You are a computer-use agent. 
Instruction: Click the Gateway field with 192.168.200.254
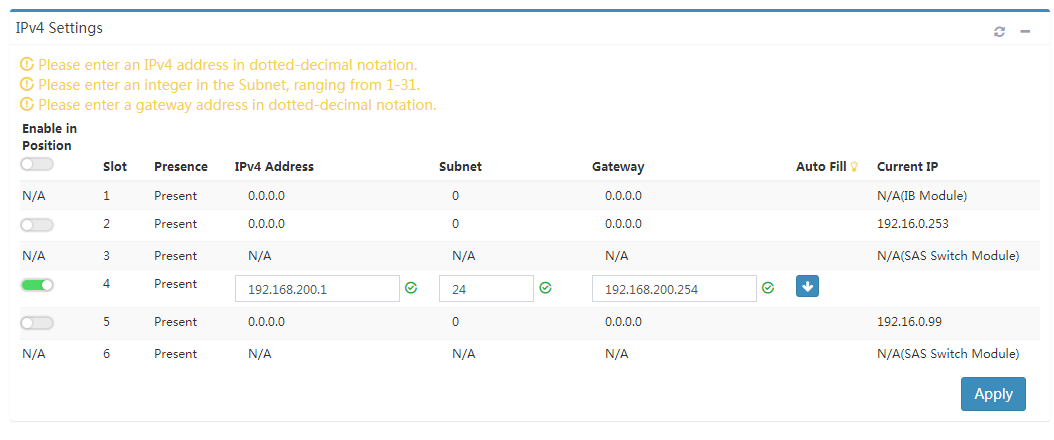(674, 289)
